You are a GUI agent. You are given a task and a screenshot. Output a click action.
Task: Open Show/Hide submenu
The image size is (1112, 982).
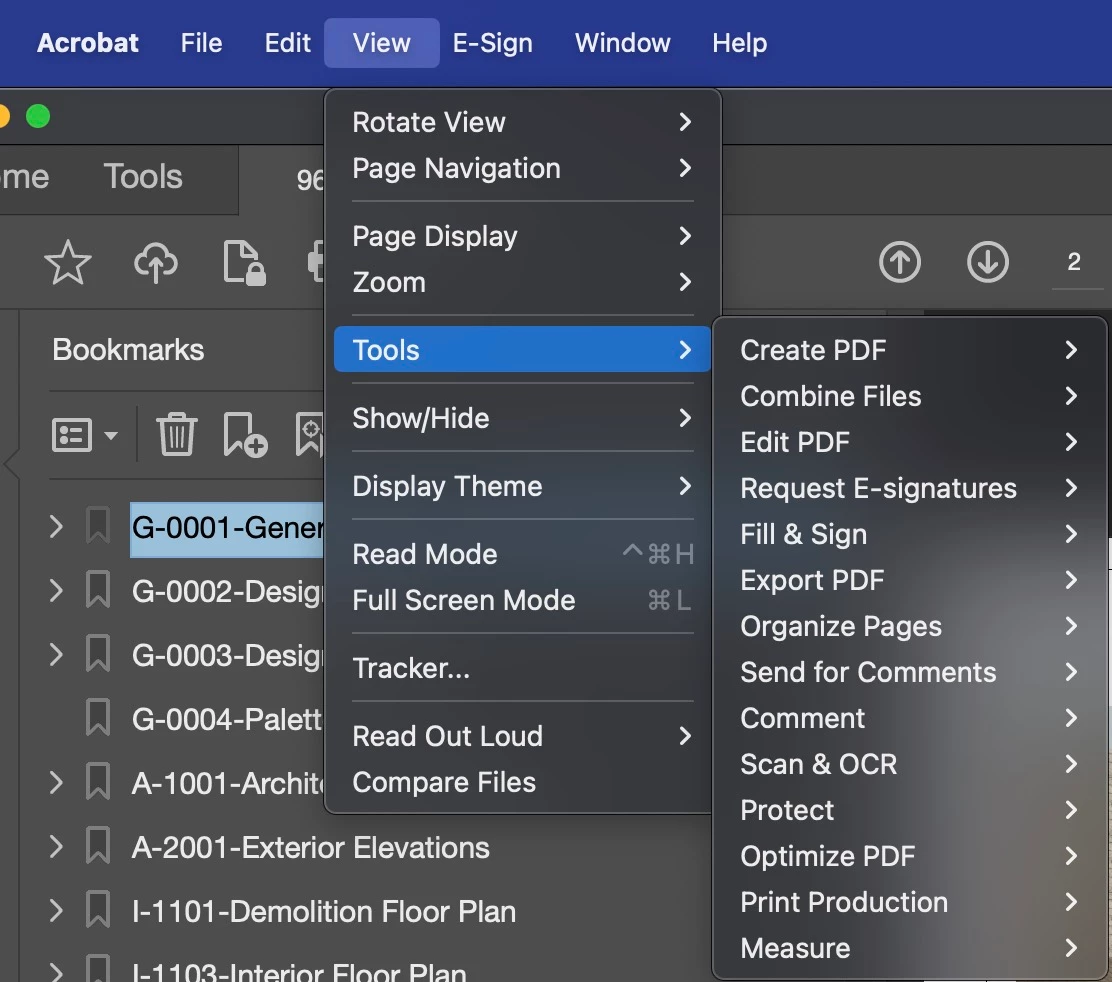(523, 418)
